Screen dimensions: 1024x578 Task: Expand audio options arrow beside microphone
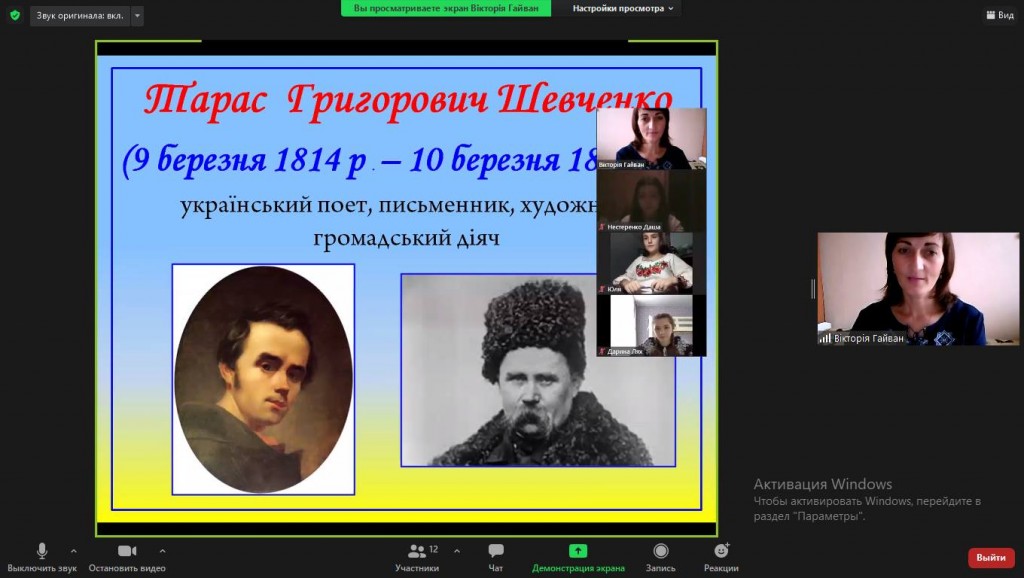(73, 550)
